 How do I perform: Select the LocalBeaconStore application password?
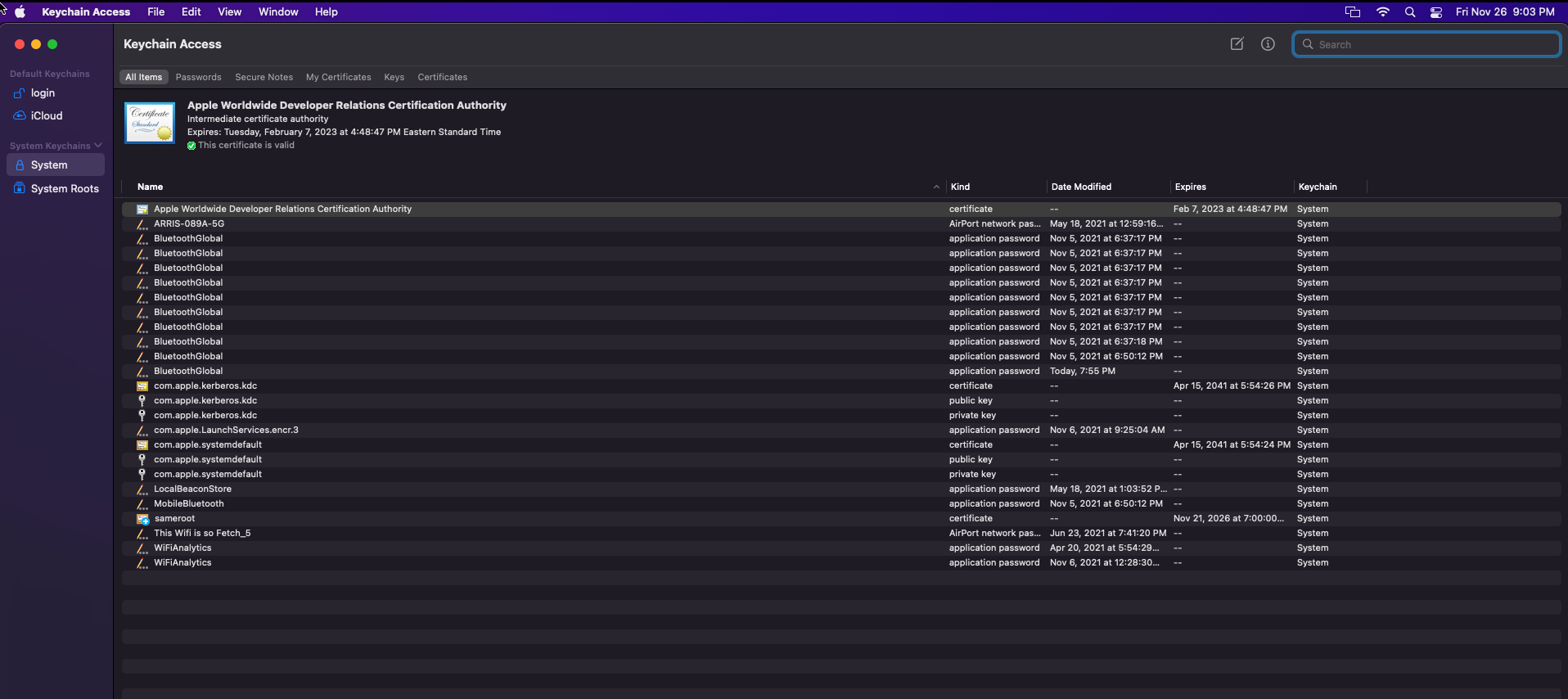click(841, 489)
